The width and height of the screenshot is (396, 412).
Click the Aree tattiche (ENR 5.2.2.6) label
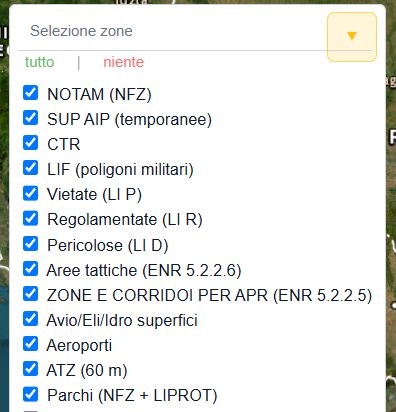144,270
